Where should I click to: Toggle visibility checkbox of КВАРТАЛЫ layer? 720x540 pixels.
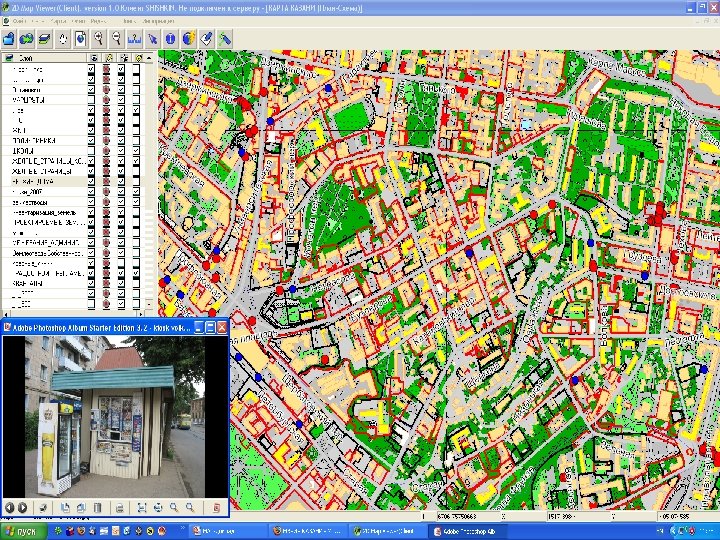(91, 283)
